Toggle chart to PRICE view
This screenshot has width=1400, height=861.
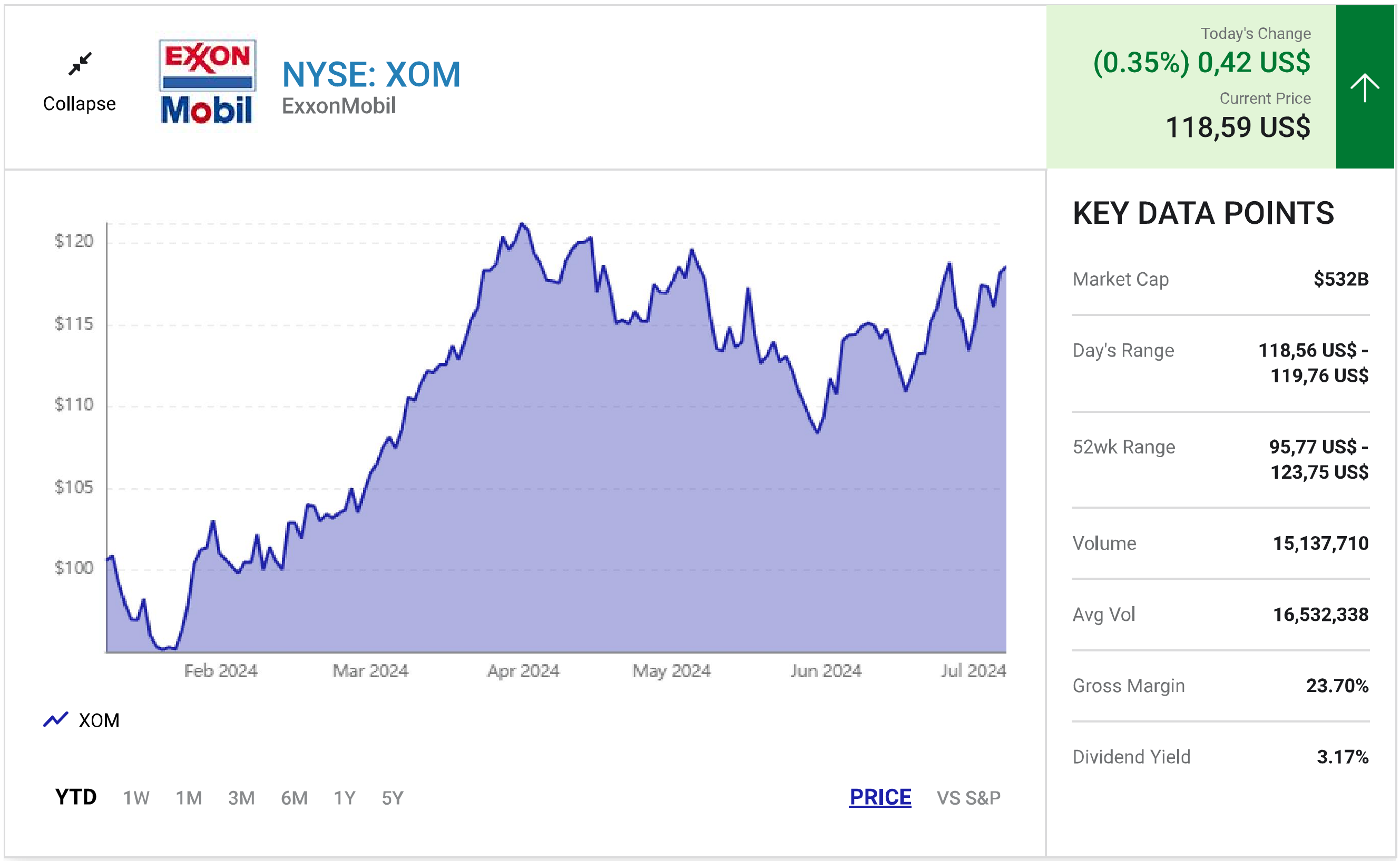tap(880, 797)
